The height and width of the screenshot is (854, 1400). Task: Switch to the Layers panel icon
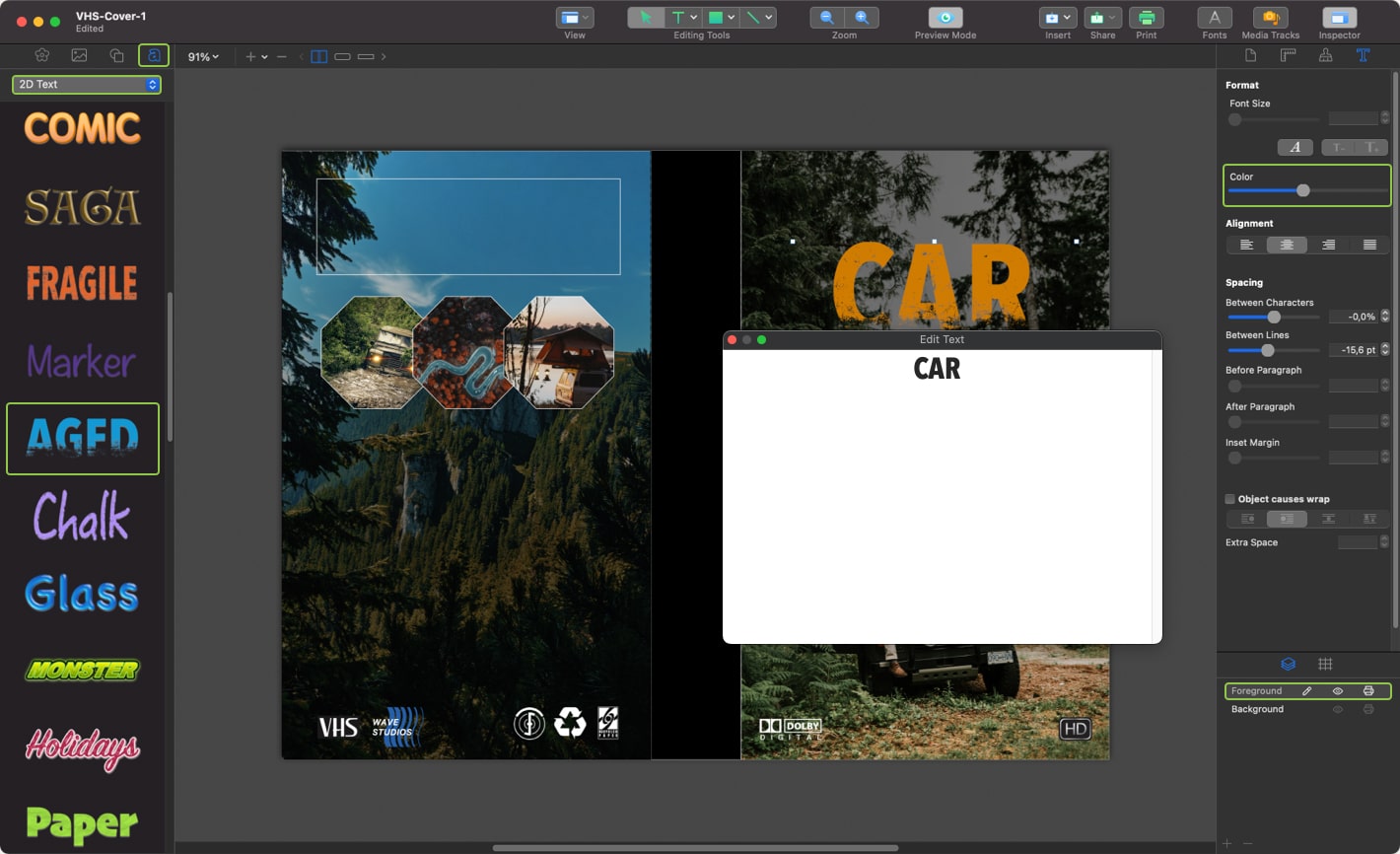point(1289,664)
